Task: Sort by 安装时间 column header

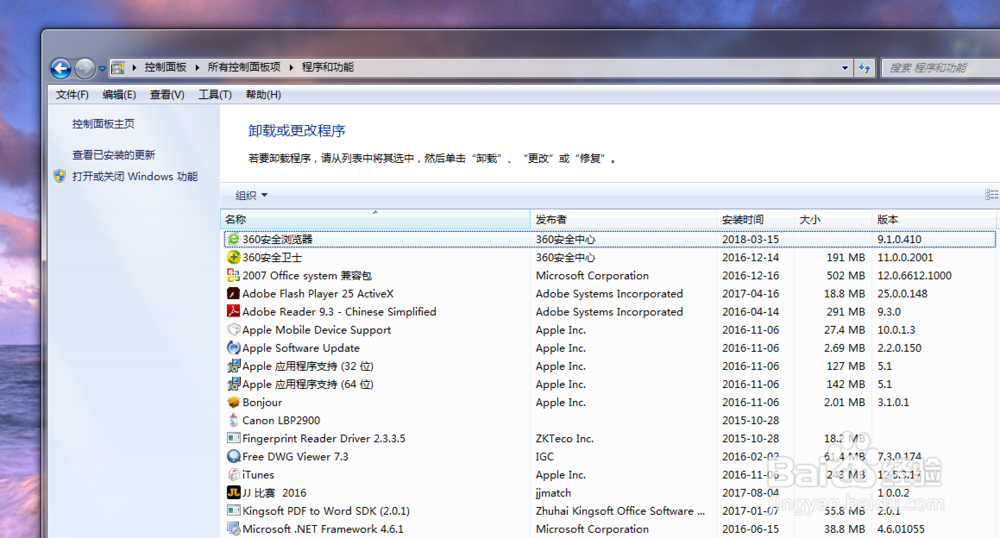Action: pos(755,219)
